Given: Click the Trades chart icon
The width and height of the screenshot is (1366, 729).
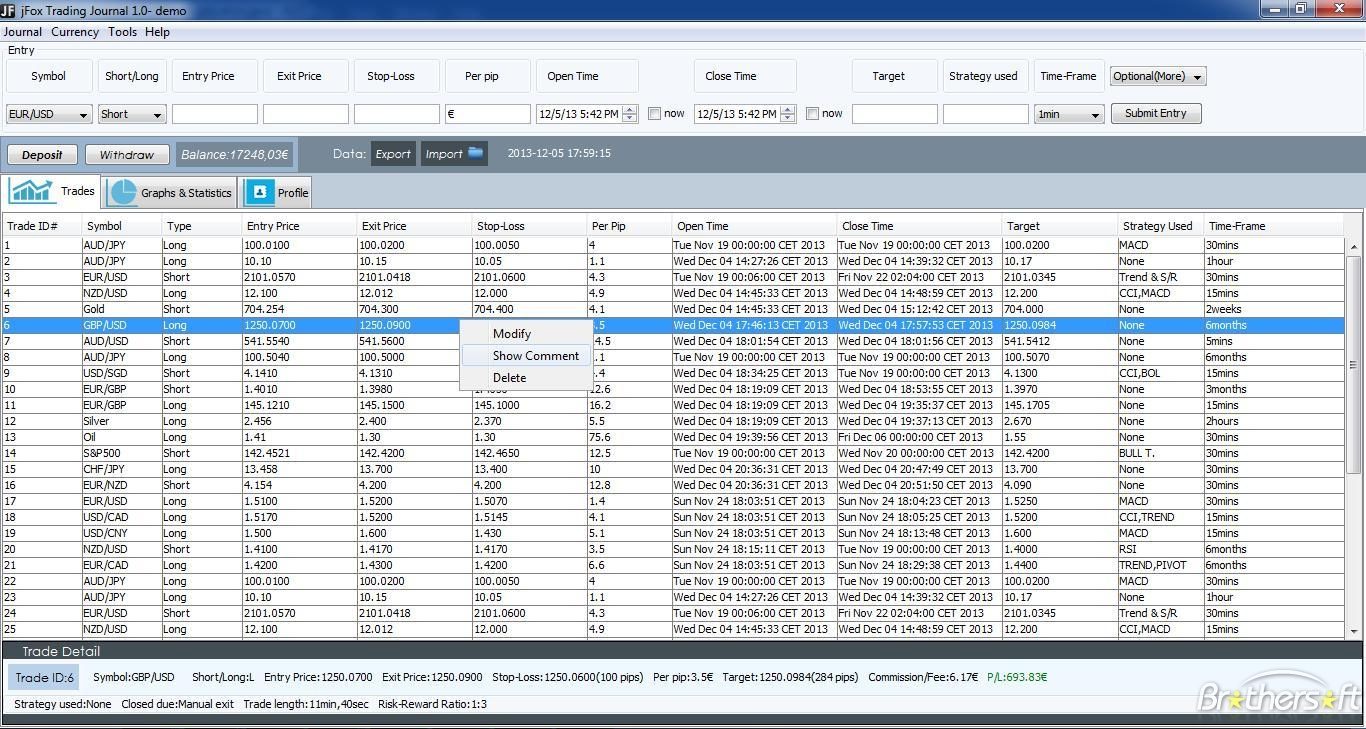Looking at the screenshot, I should (x=31, y=191).
